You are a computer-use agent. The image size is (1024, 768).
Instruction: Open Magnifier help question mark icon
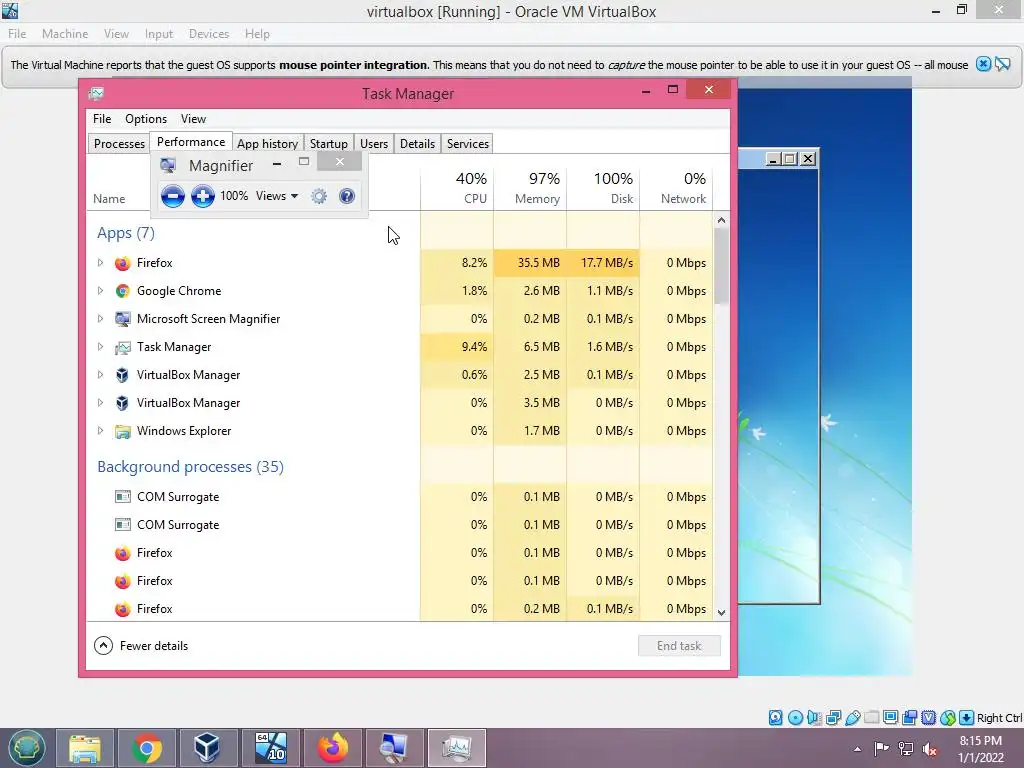[x=347, y=196]
